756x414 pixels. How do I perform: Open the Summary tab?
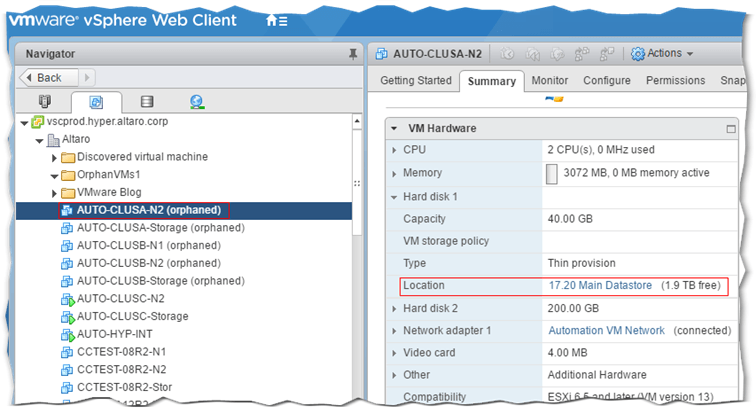491,81
